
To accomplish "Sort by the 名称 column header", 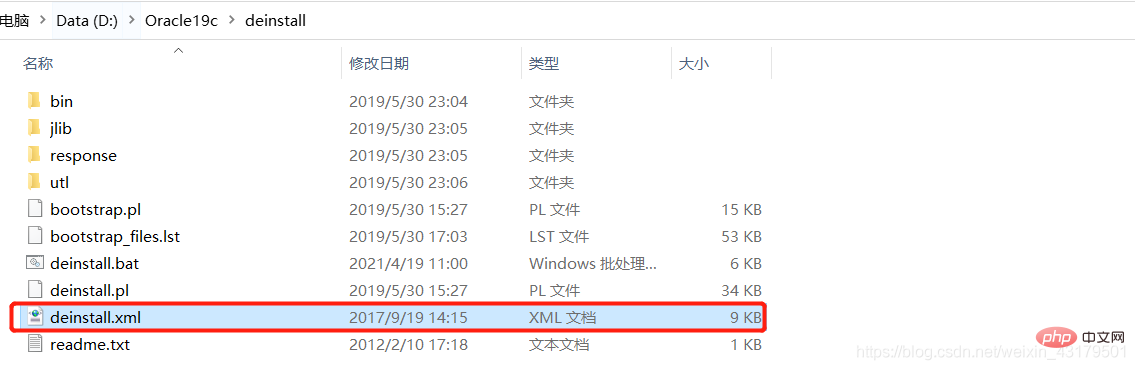I will click(x=38, y=64).
